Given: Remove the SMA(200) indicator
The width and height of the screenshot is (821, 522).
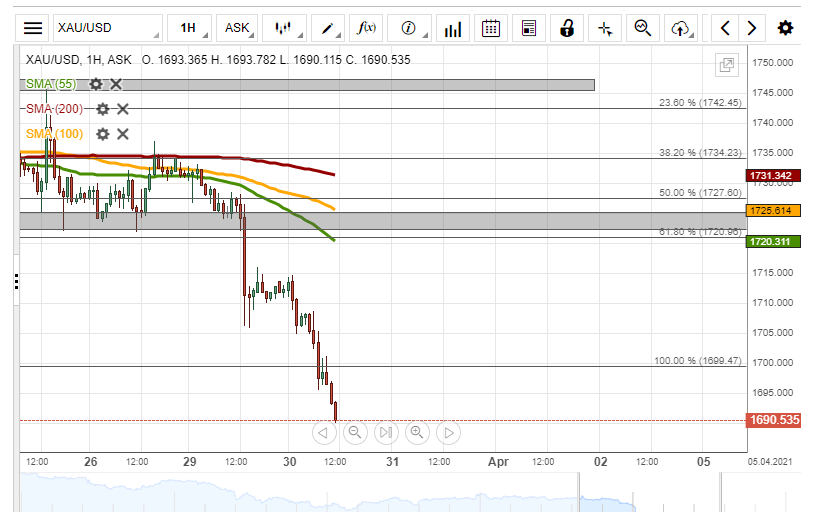Looking at the screenshot, I should (x=123, y=108).
